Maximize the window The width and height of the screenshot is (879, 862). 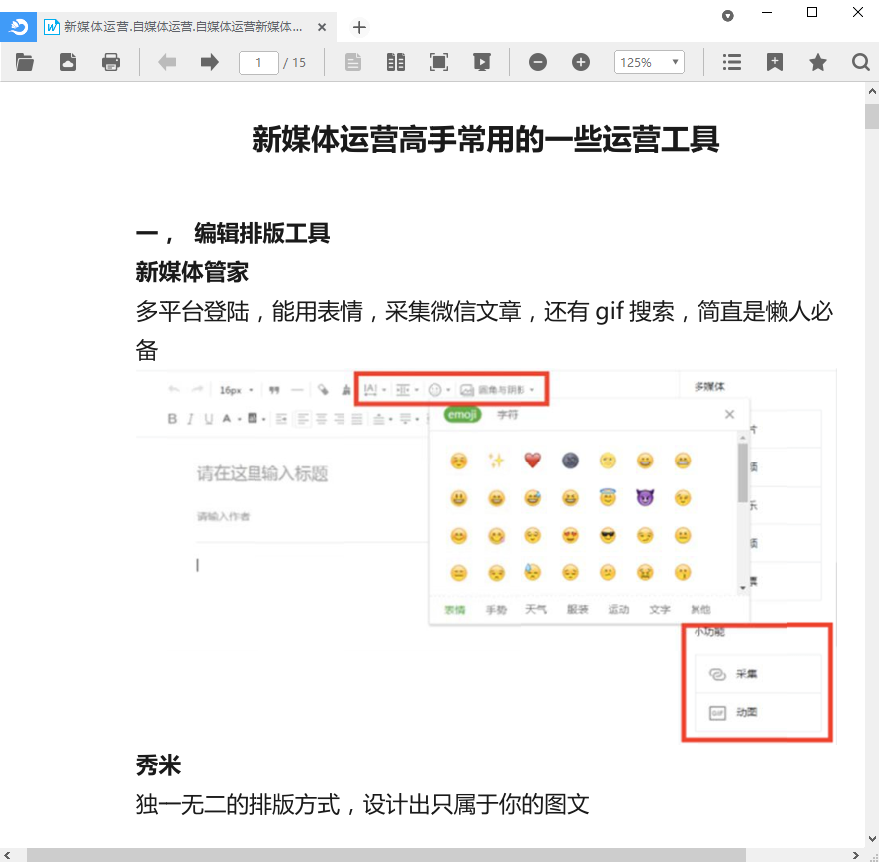click(812, 12)
